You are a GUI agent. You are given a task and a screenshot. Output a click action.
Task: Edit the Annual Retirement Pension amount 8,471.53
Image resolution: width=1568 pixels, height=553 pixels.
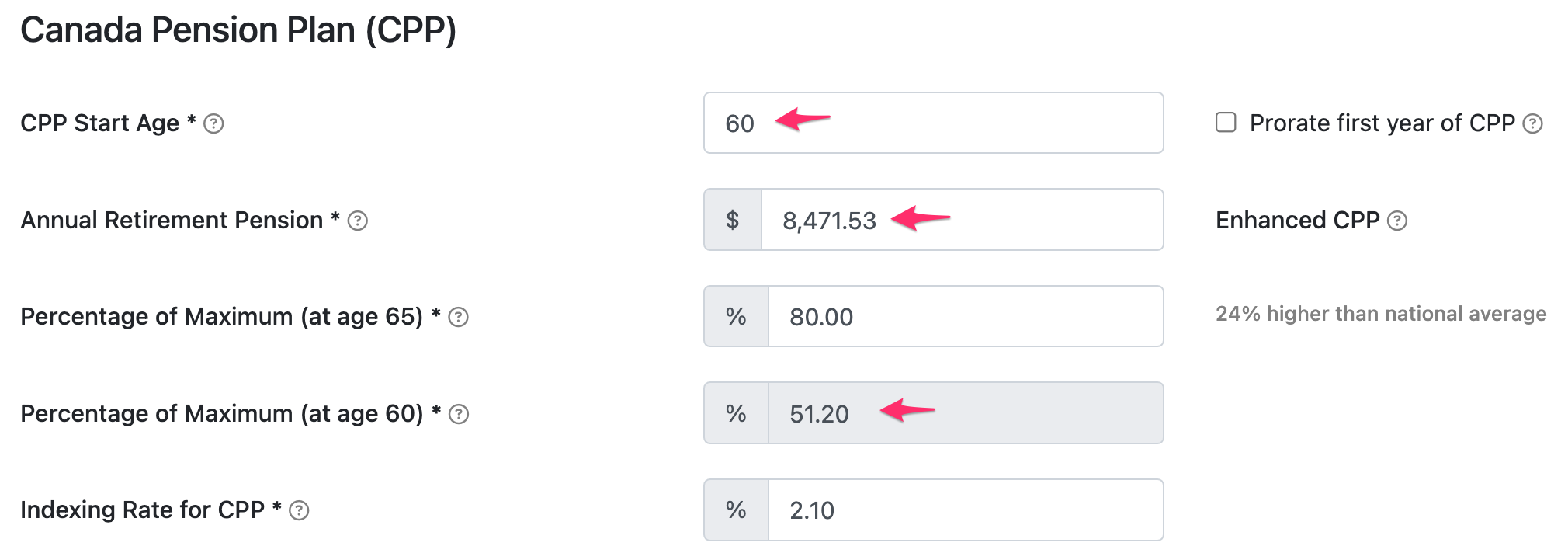pyautogui.click(x=963, y=220)
